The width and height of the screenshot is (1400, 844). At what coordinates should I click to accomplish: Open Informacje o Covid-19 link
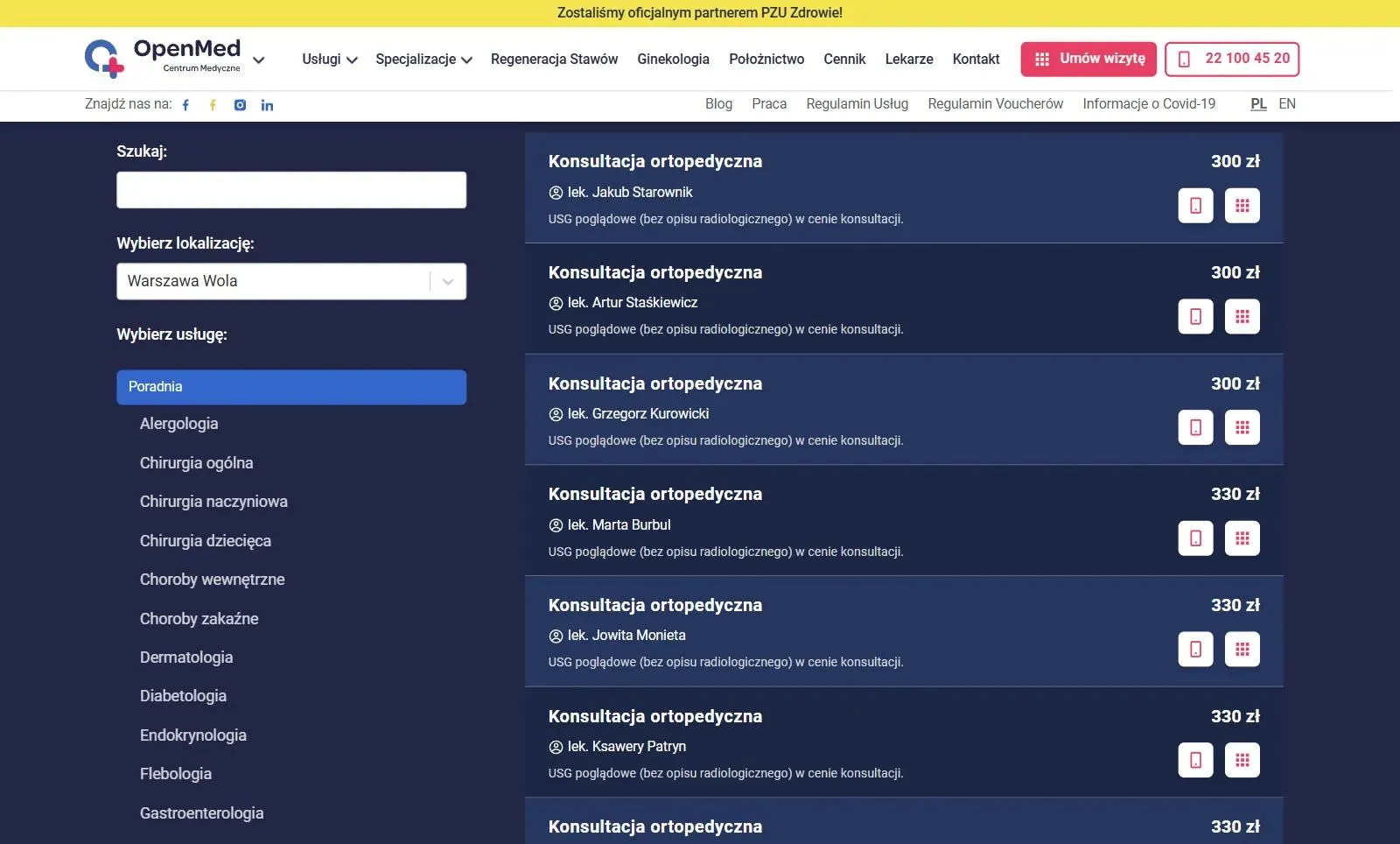(1149, 104)
